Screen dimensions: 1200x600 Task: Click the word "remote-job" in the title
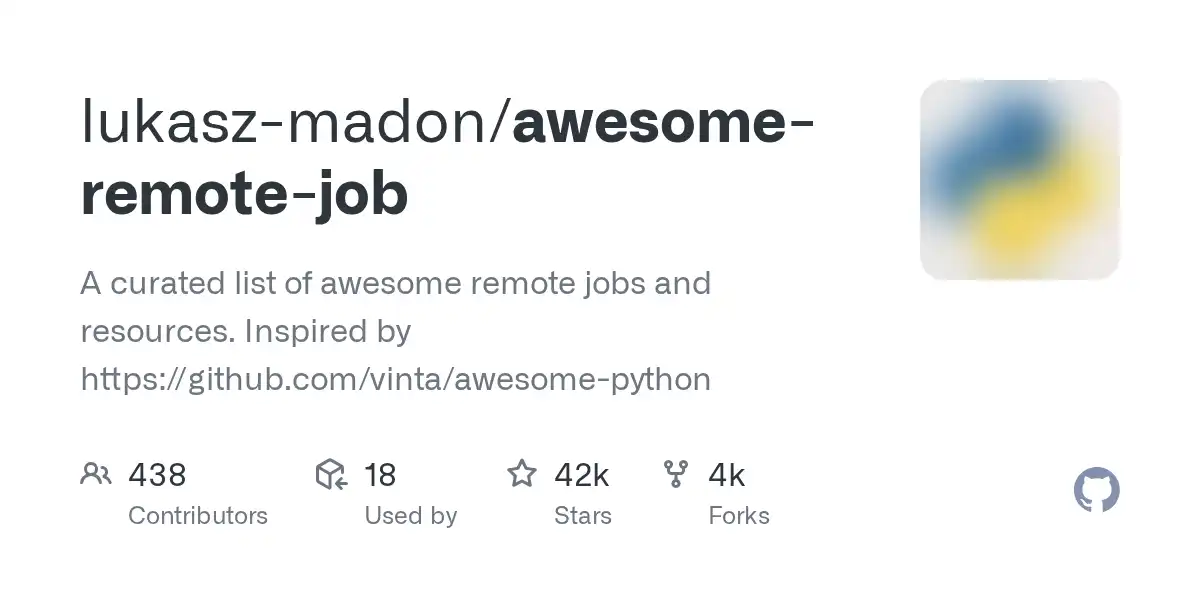click(x=244, y=196)
